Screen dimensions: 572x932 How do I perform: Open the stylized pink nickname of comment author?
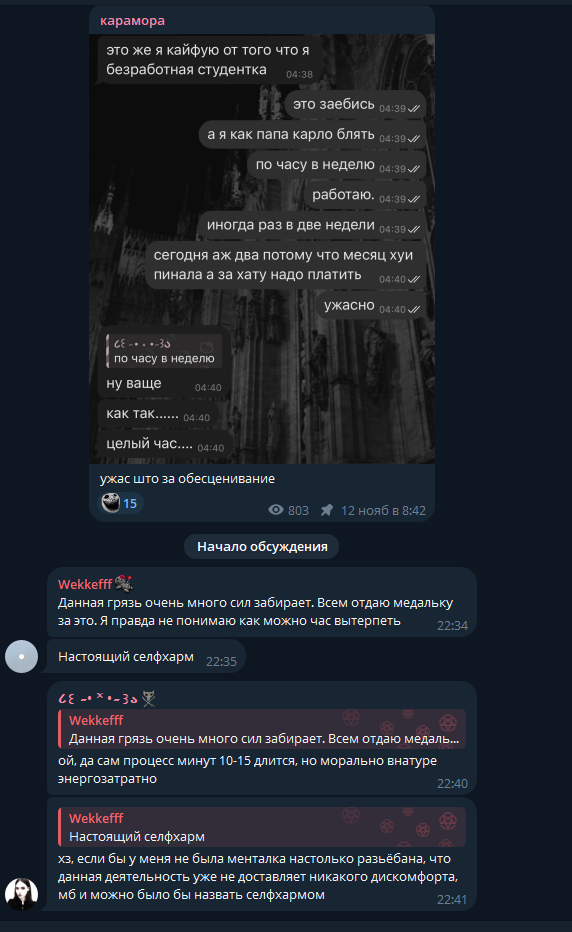tap(98, 698)
